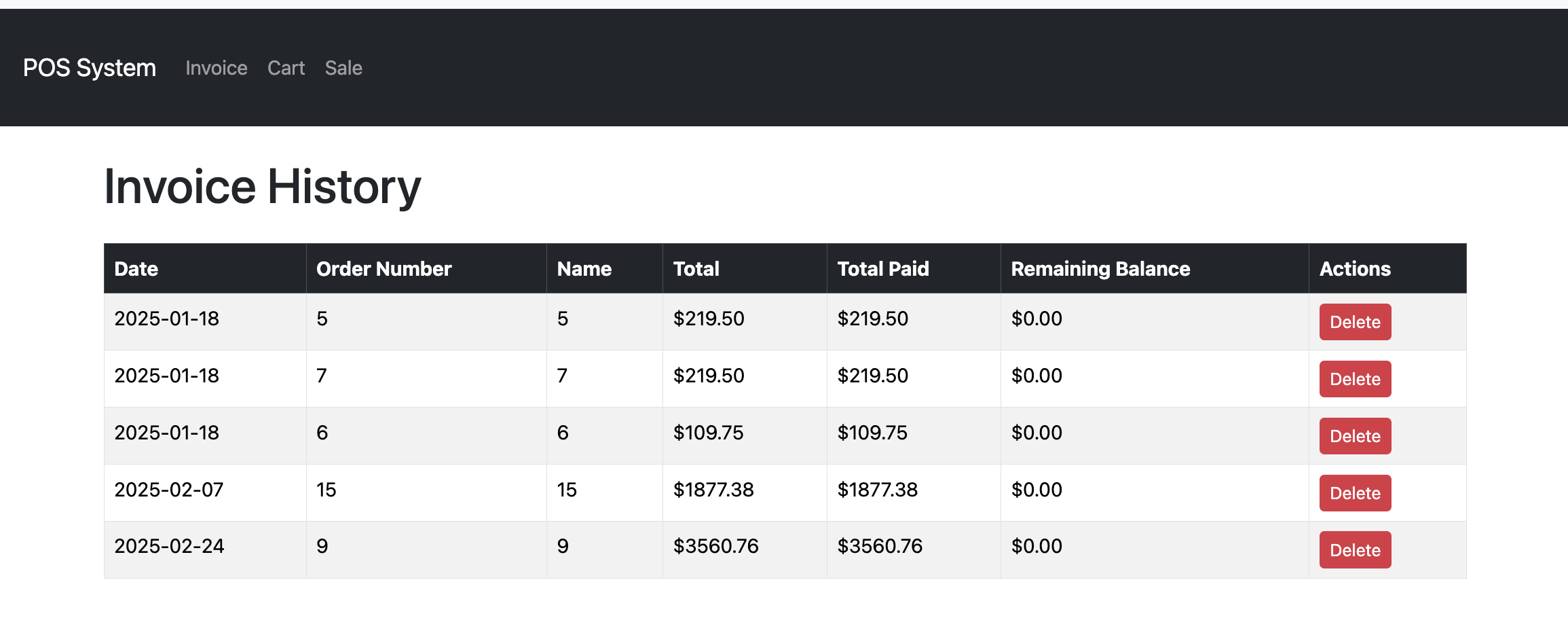The width and height of the screenshot is (1568, 633).
Task: Select the $3560.76 total cell
Action: coord(745,549)
